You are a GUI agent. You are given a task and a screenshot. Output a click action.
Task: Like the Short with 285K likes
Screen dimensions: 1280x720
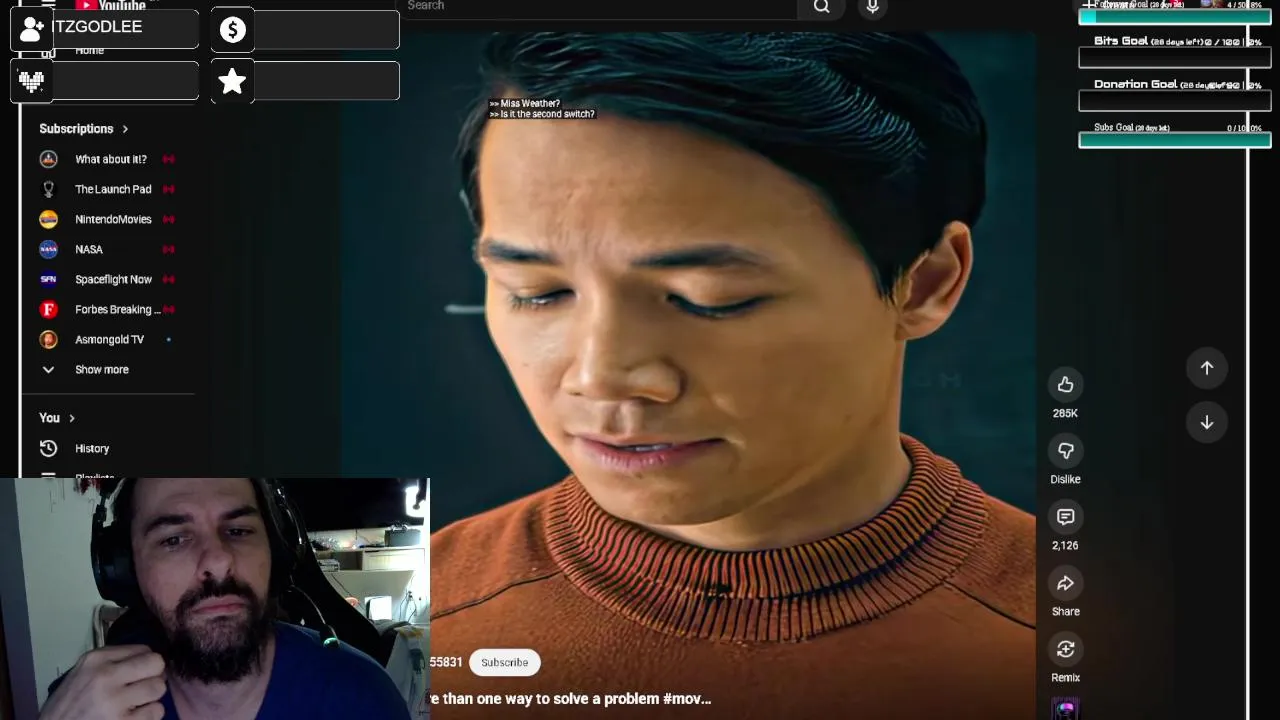1065,385
